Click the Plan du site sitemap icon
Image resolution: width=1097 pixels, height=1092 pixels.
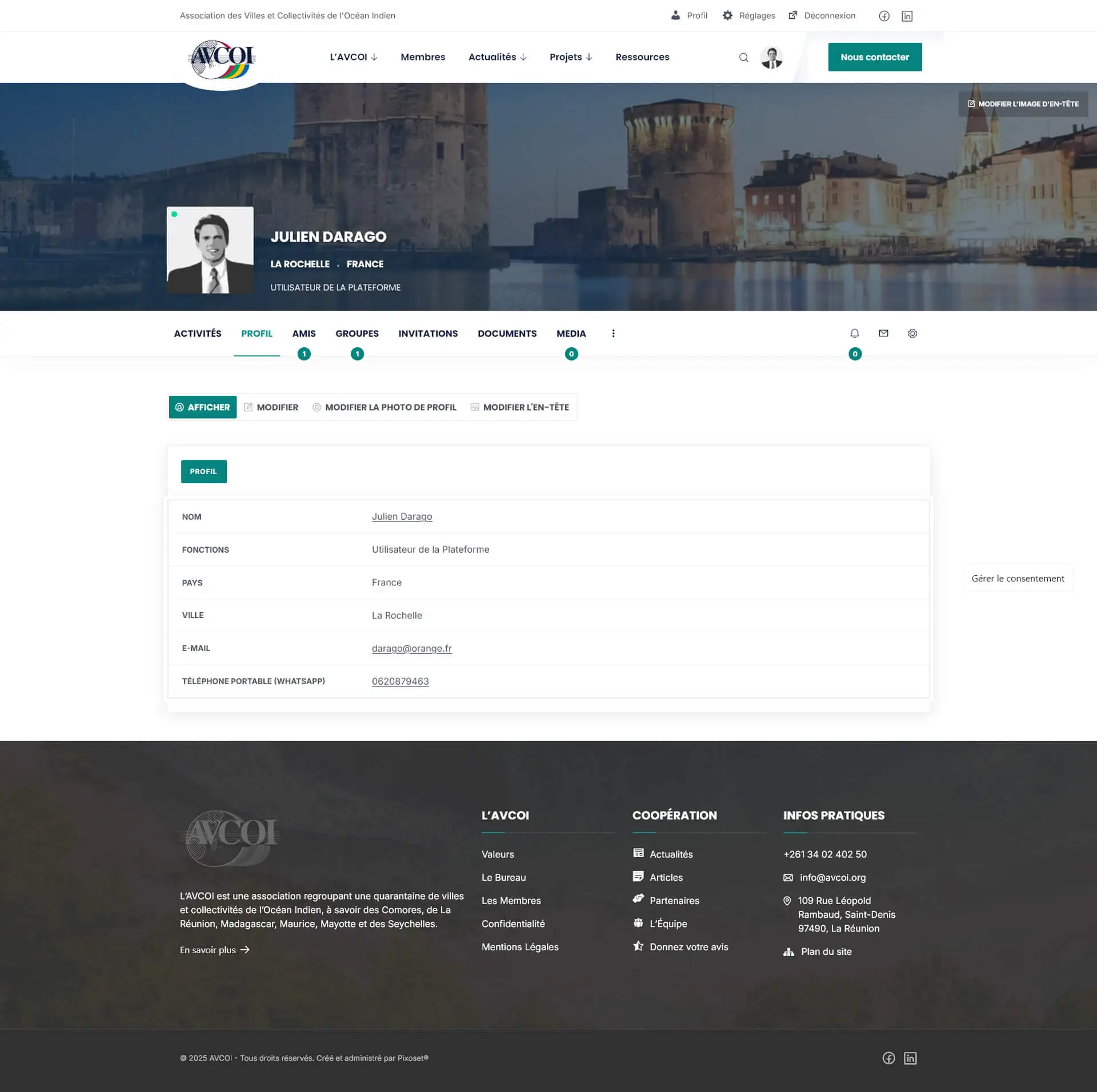coord(789,952)
